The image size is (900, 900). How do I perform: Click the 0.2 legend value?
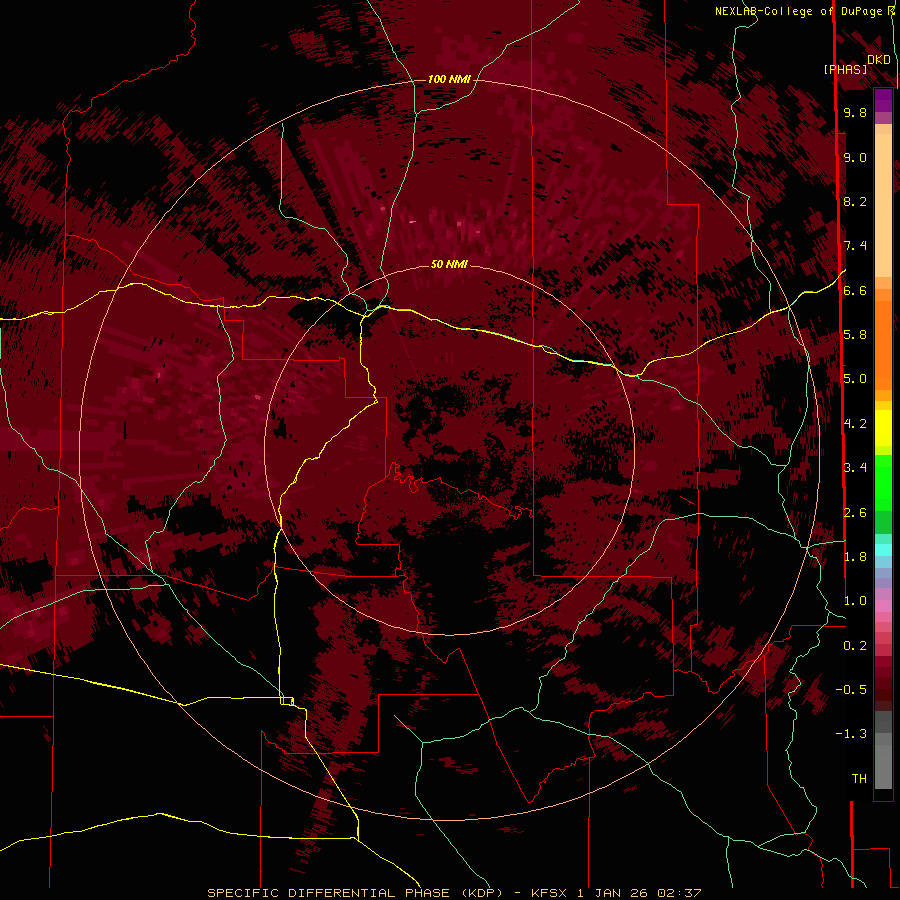pos(855,646)
